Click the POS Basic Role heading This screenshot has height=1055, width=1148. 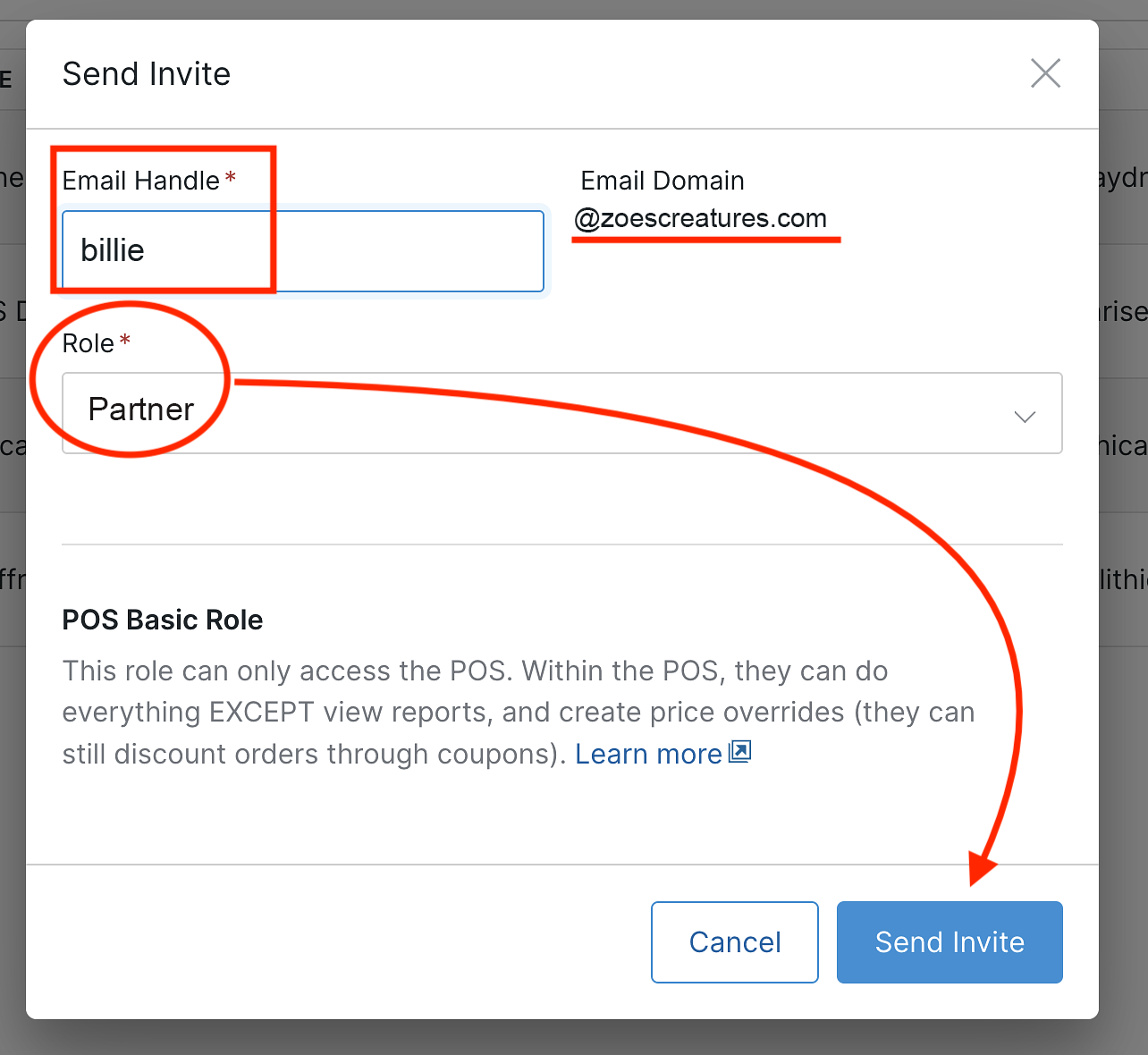162,620
